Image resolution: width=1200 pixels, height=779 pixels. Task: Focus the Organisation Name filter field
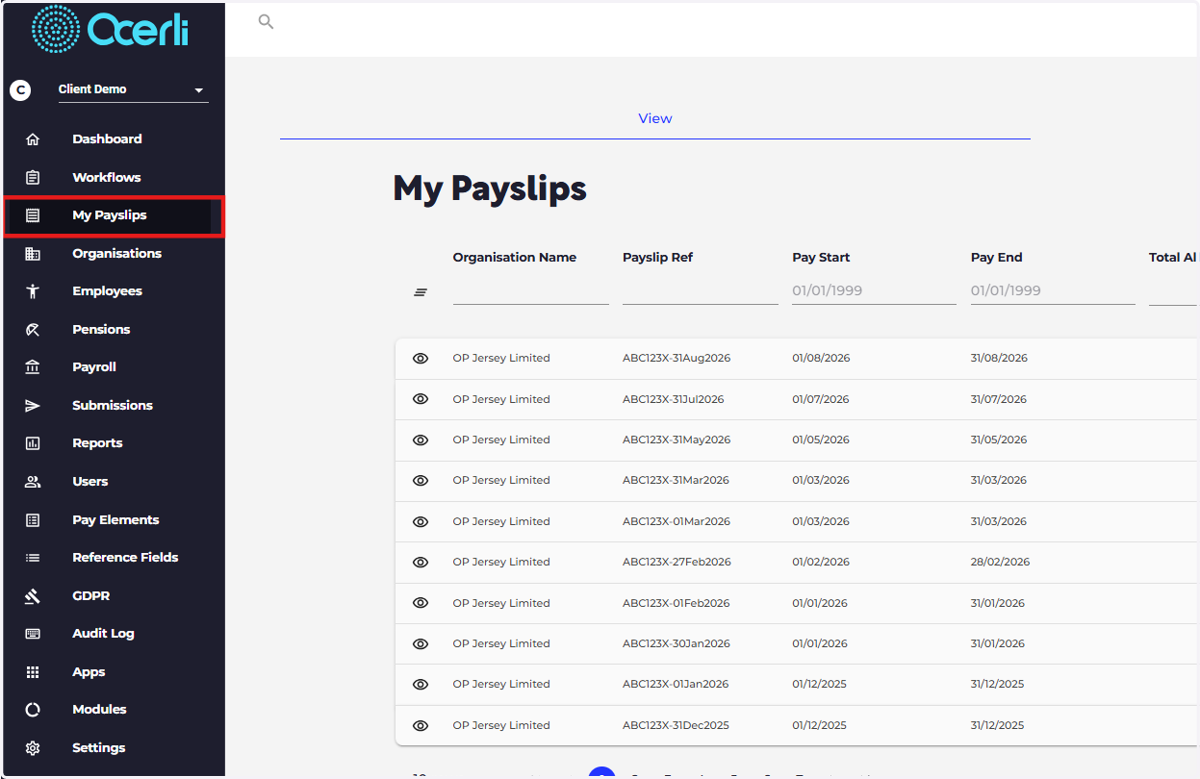coord(531,291)
